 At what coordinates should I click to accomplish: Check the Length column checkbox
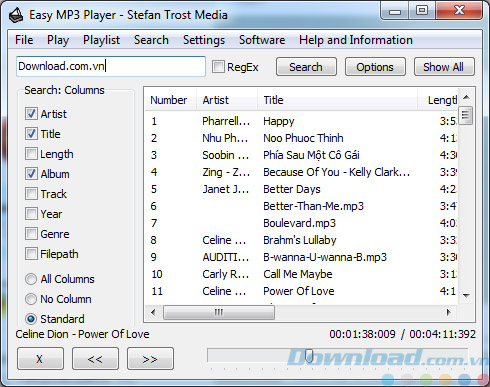point(31,154)
